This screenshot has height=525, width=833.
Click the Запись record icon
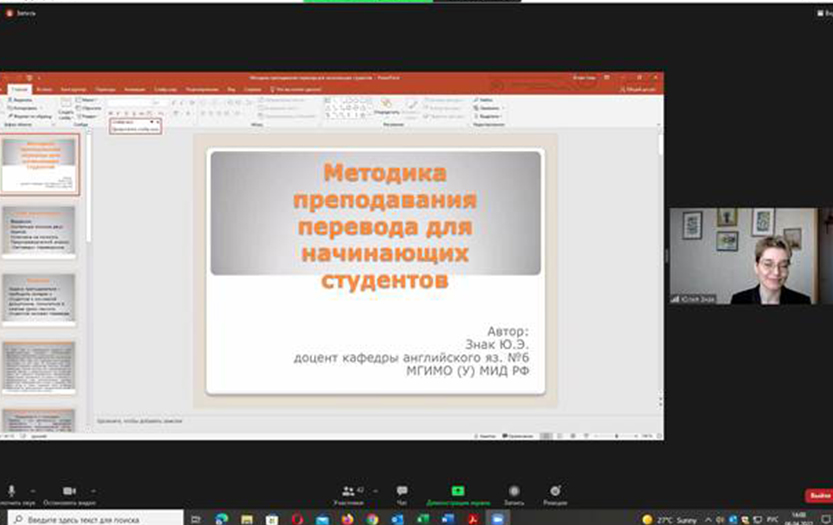(x=514, y=491)
